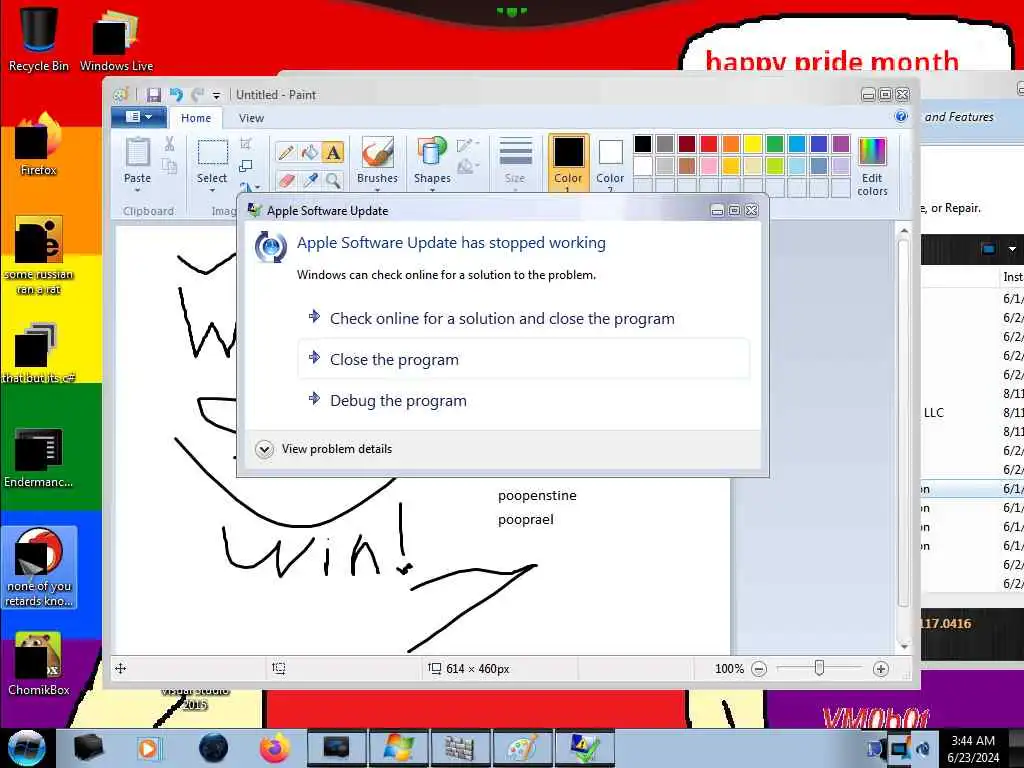The width and height of the screenshot is (1024, 768).
Task: Click the Windows Start orb
Action: point(26,748)
